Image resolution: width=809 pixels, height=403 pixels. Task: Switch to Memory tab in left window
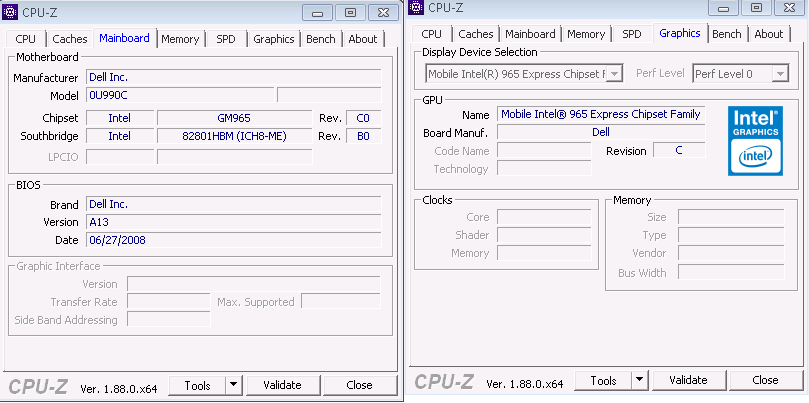180,39
